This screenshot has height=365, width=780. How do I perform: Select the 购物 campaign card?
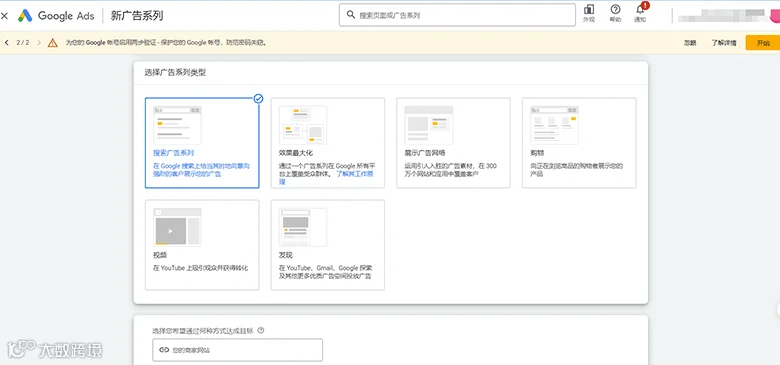(x=579, y=143)
